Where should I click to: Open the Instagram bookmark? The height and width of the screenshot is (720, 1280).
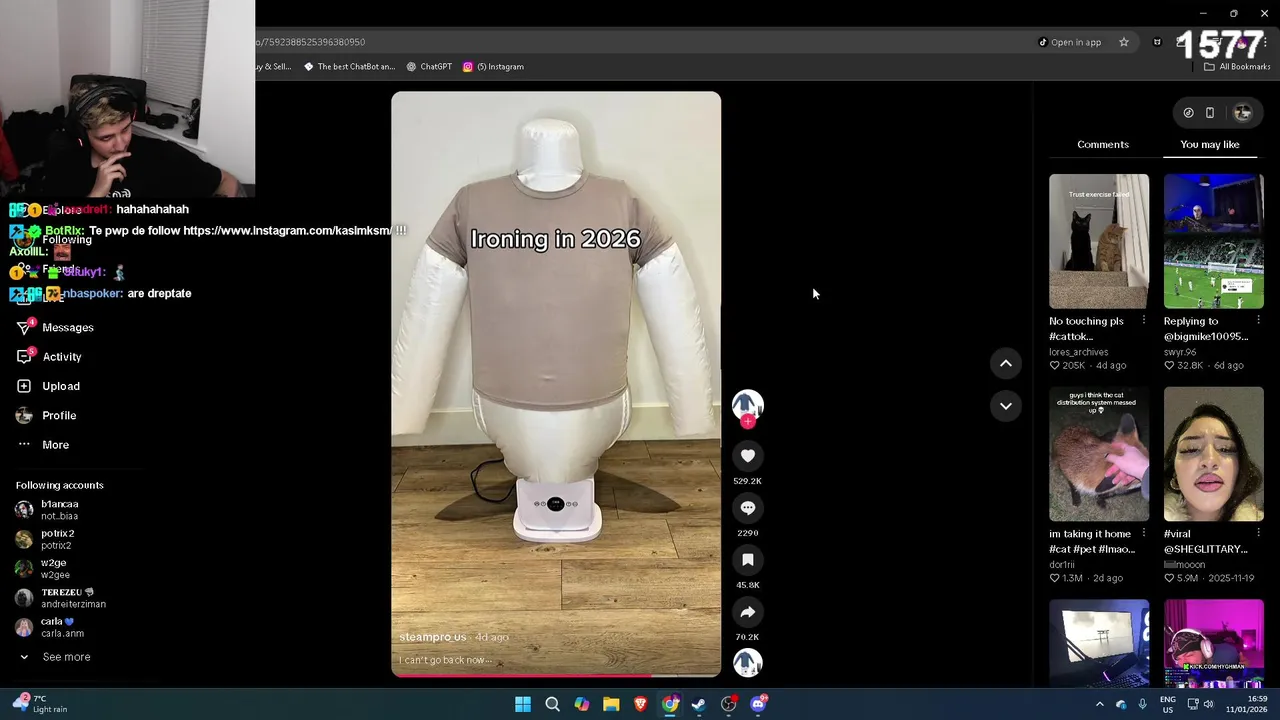[493, 67]
